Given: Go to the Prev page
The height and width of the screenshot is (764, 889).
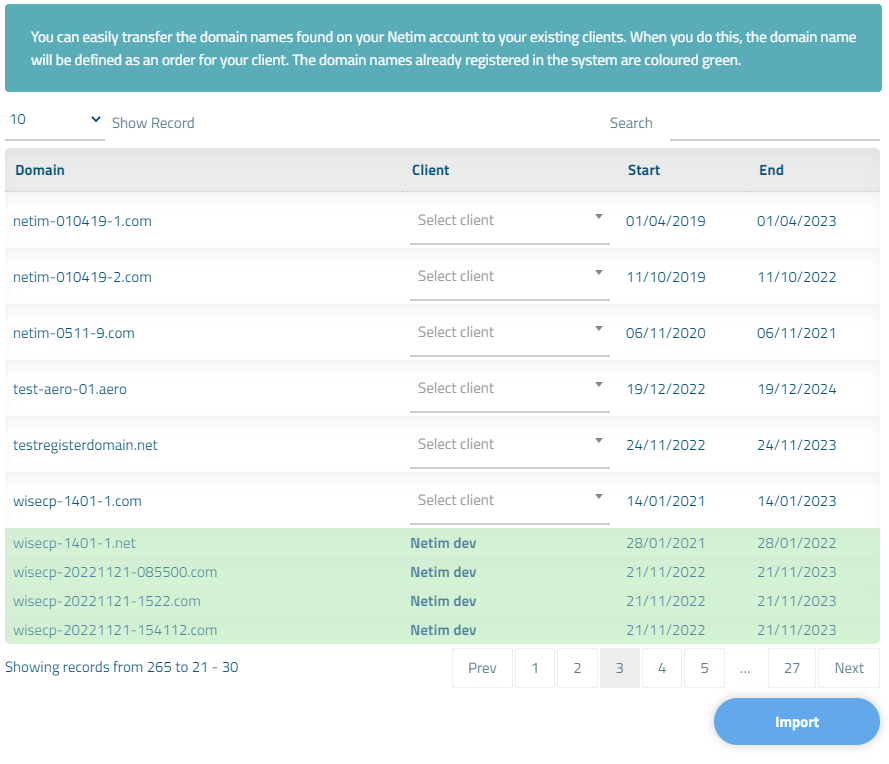Looking at the screenshot, I should tap(482, 668).
